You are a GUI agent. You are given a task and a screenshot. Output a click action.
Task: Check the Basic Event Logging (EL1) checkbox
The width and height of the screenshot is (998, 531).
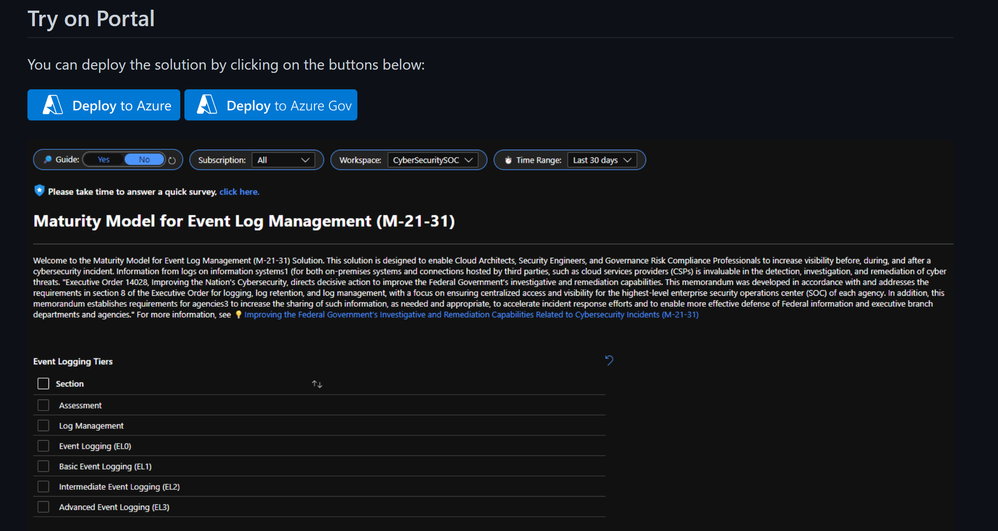pyautogui.click(x=43, y=466)
